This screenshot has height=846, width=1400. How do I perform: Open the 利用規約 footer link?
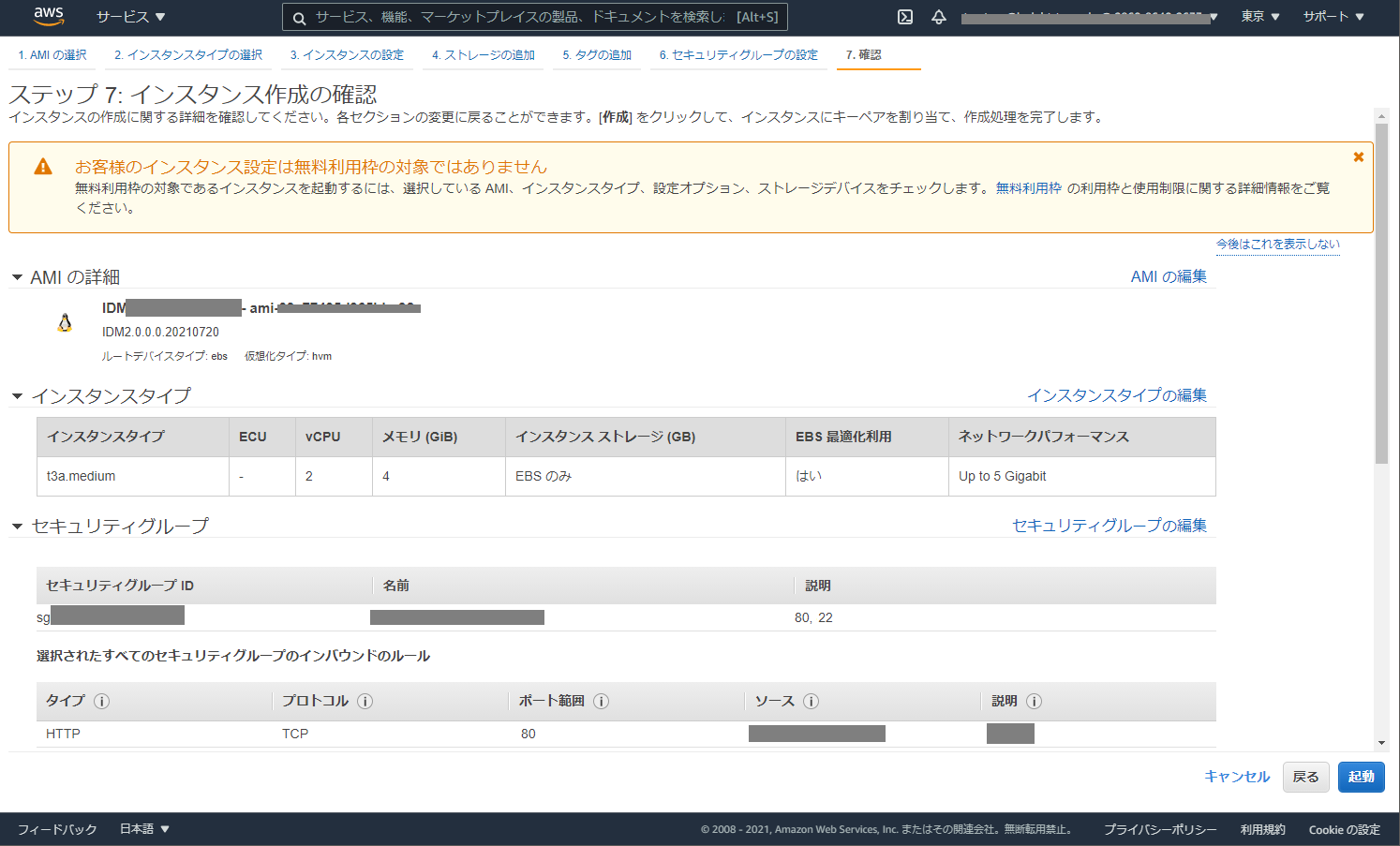1263,829
